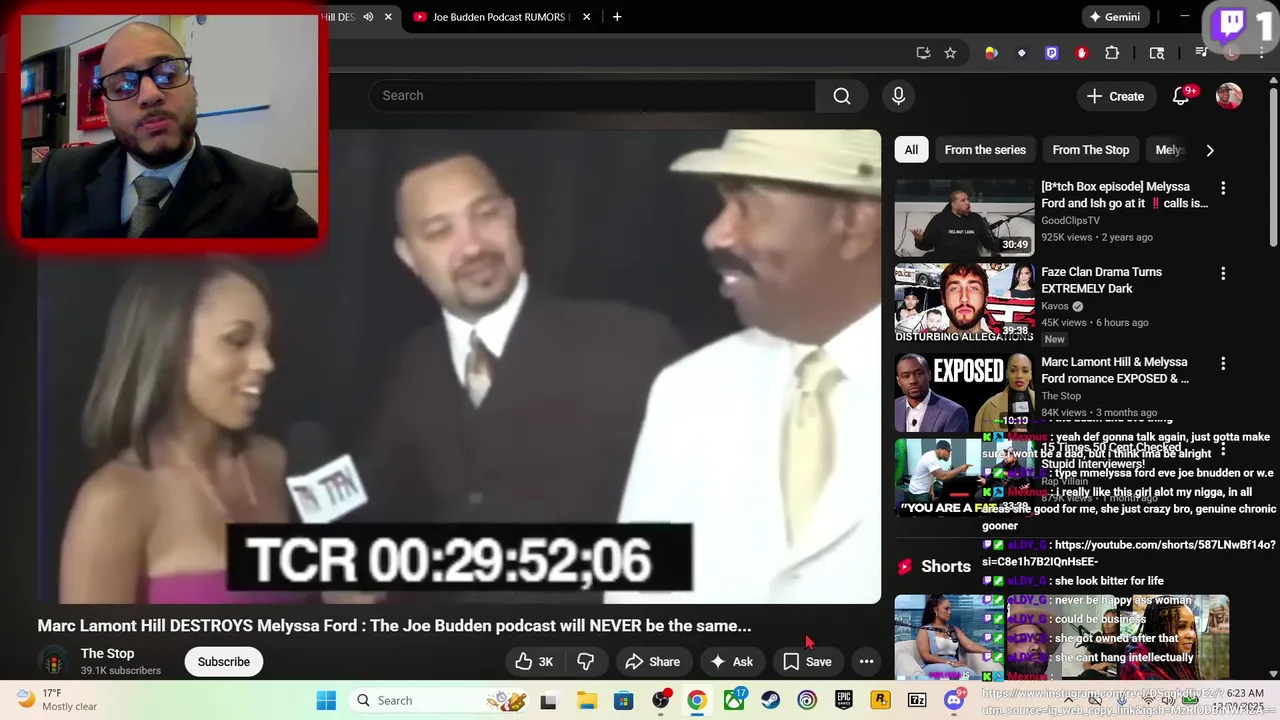Select the All filter chip
This screenshot has height=720, width=1280.
click(911, 150)
